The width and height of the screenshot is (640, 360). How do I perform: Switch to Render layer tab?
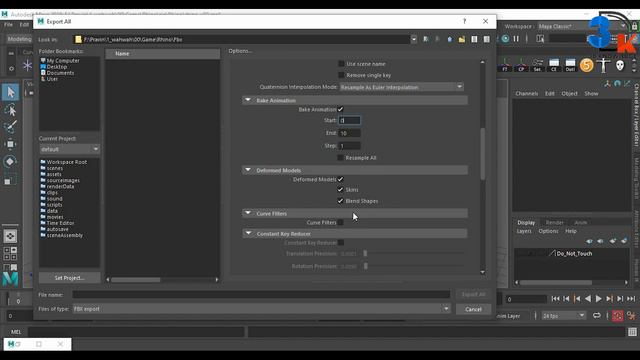pos(554,222)
